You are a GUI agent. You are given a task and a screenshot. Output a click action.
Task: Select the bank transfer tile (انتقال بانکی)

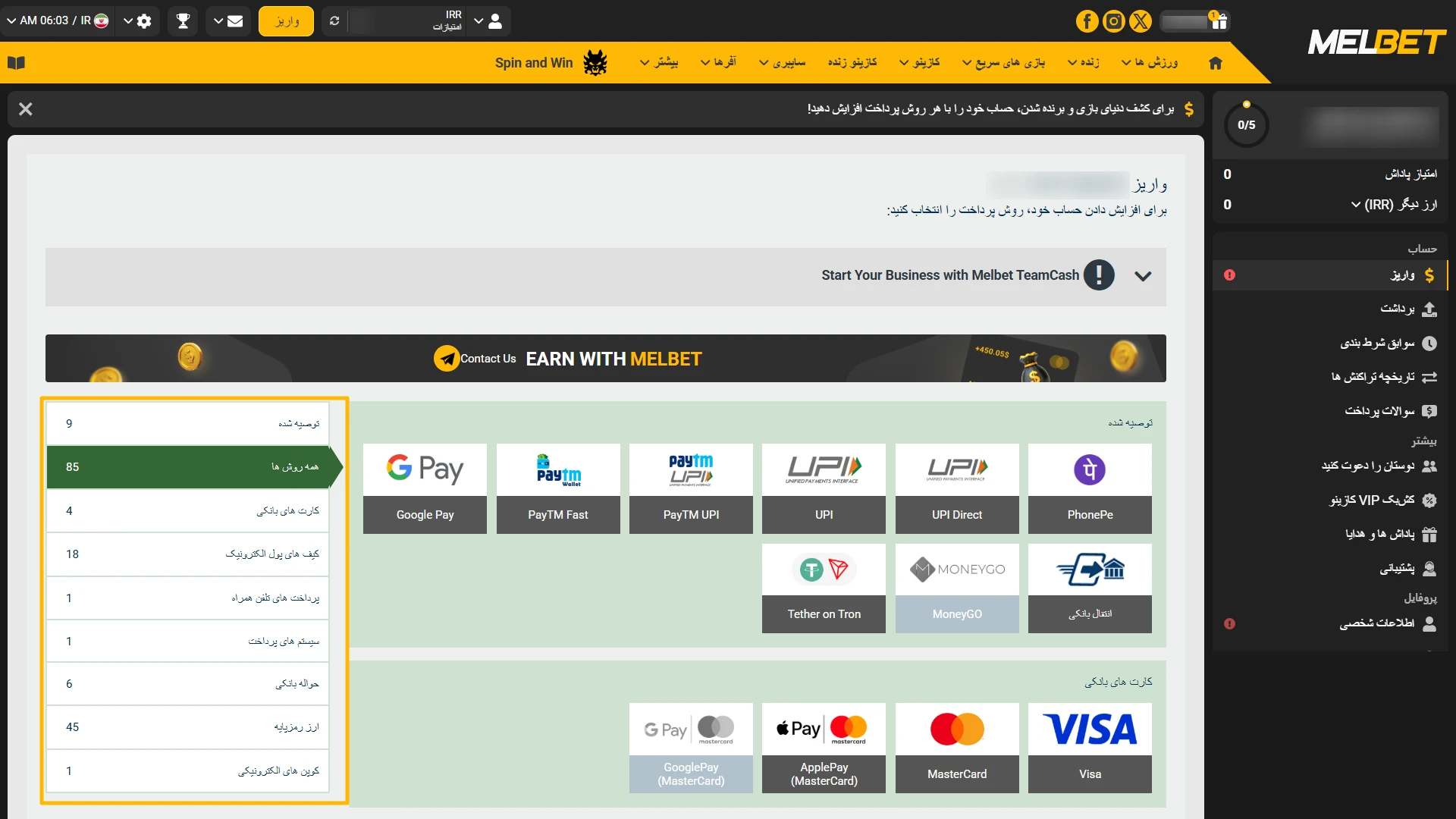[x=1090, y=588]
